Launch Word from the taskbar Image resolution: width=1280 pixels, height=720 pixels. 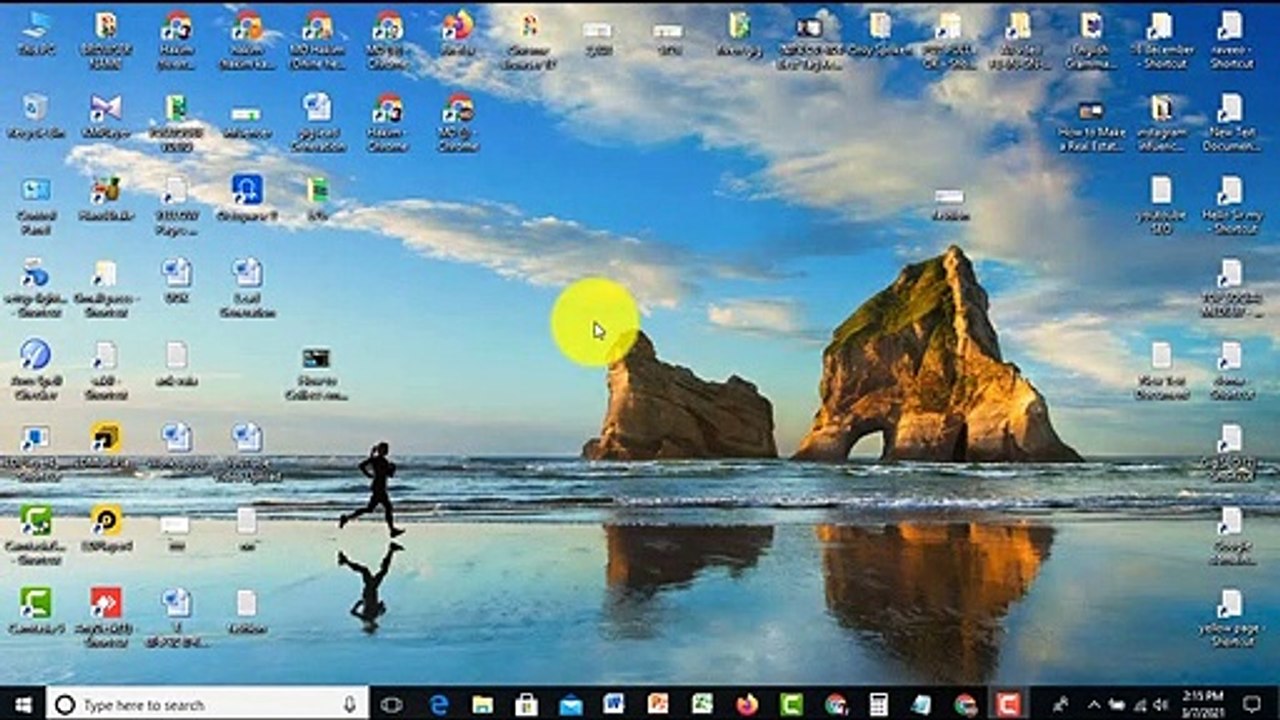[x=614, y=704]
